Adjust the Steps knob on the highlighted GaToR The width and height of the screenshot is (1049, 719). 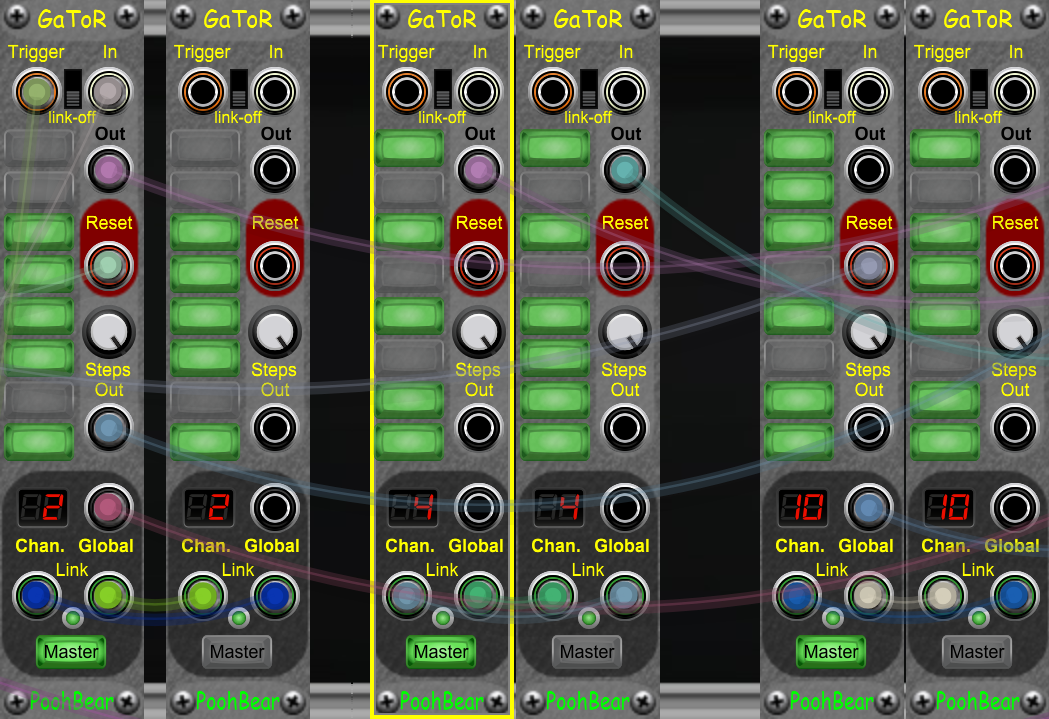click(x=478, y=334)
